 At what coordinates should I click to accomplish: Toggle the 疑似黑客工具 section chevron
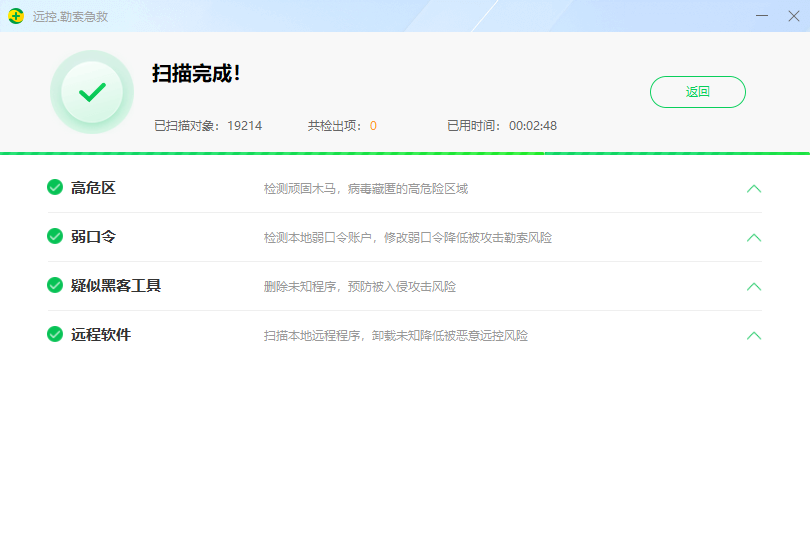click(x=754, y=286)
